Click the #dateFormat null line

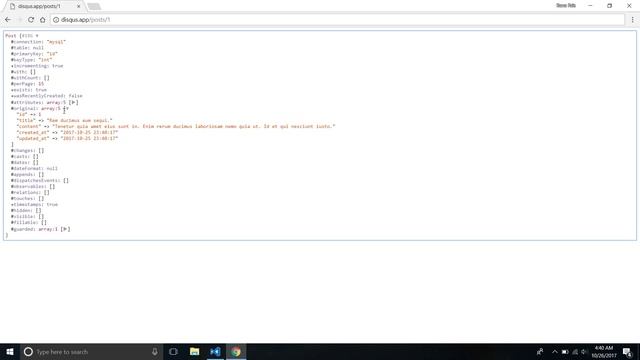point(34,169)
